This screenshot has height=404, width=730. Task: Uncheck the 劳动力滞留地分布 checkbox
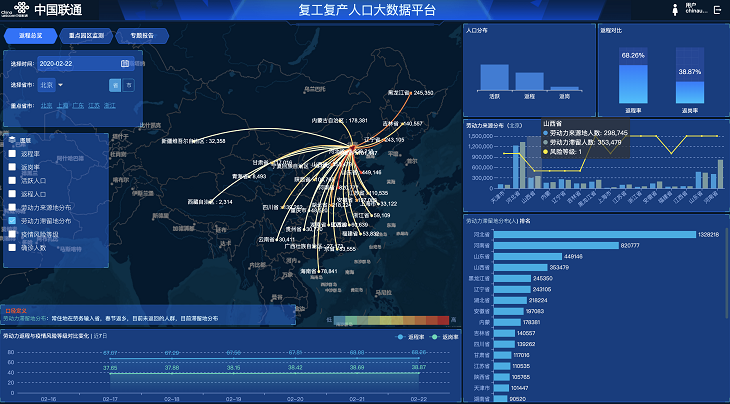(x=12, y=221)
